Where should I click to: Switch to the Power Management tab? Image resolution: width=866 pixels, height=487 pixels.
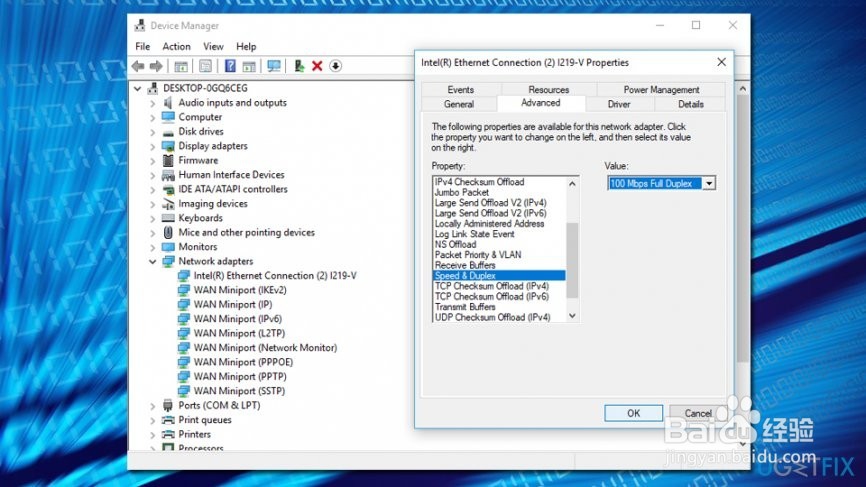point(661,89)
